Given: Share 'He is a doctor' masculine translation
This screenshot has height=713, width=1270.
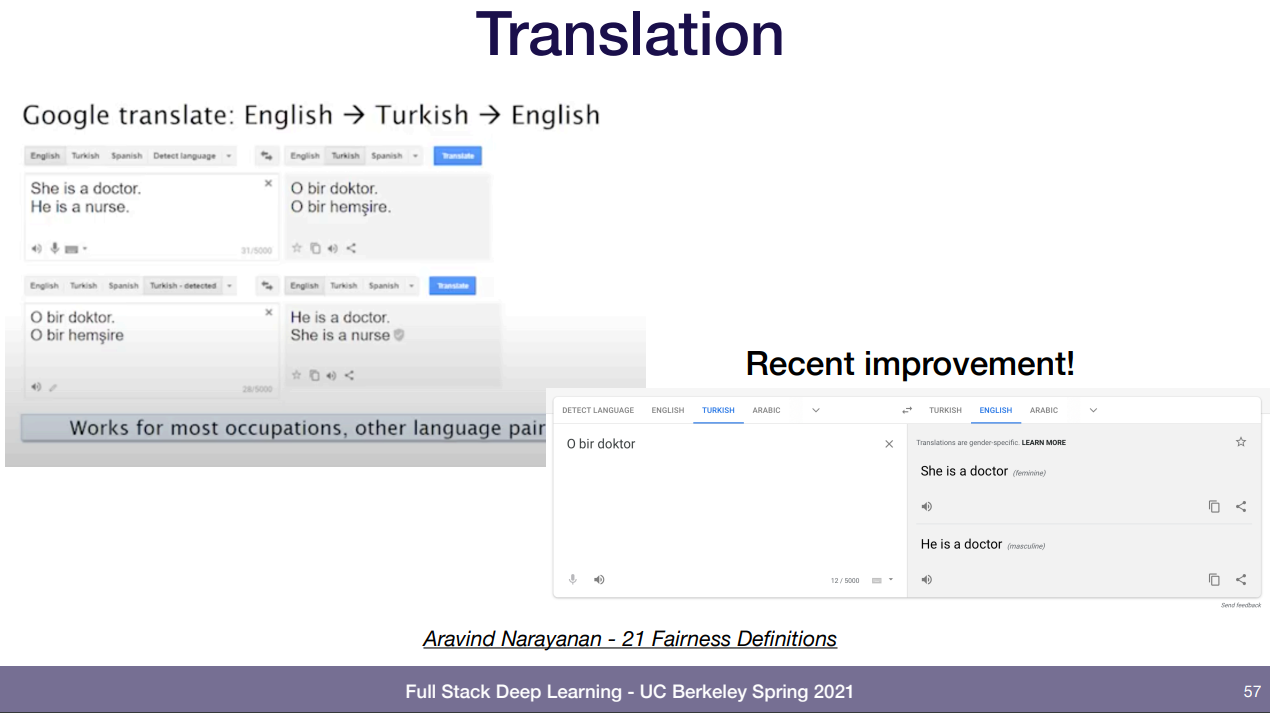Looking at the screenshot, I should [1241, 579].
